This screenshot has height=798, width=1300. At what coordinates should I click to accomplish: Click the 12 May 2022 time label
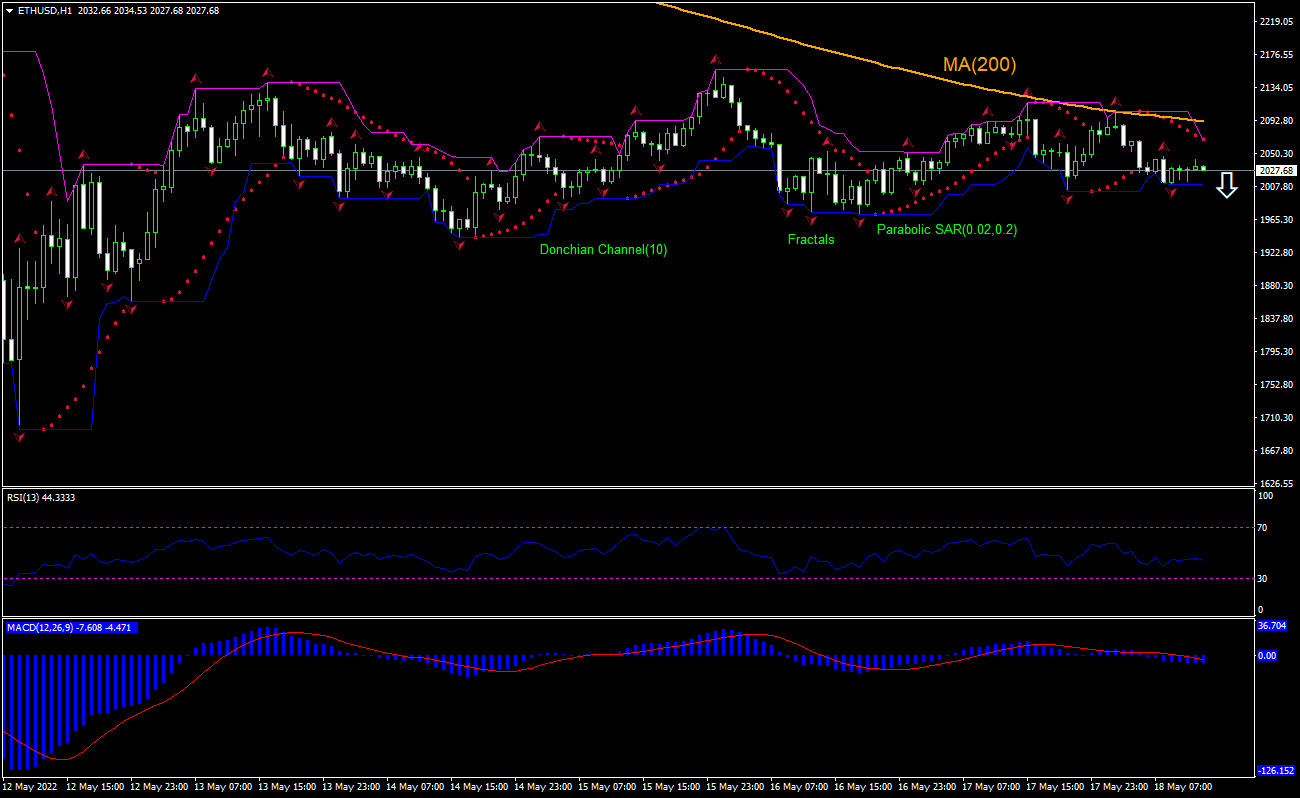(x=31, y=787)
